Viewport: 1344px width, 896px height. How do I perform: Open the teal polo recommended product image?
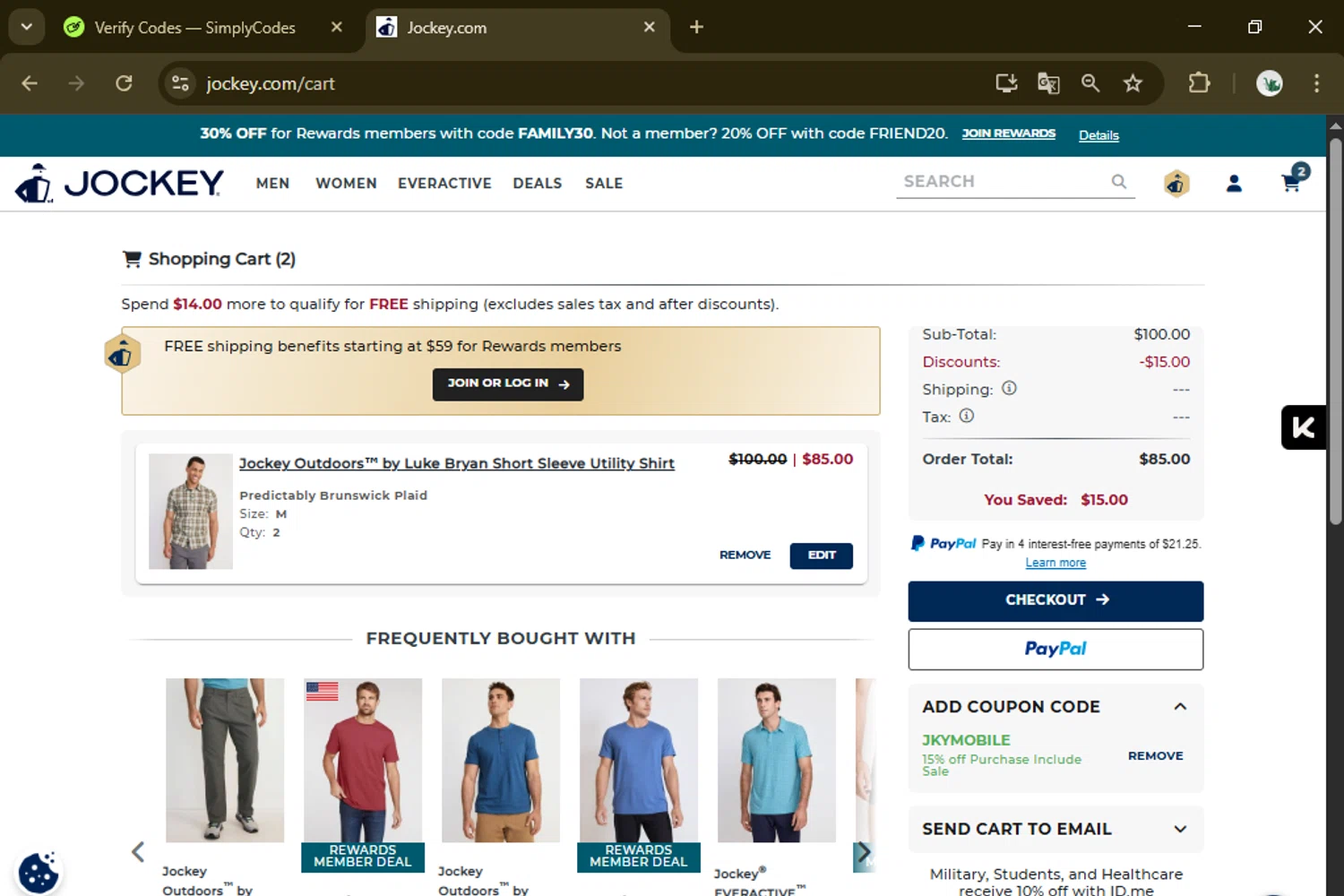(x=777, y=760)
